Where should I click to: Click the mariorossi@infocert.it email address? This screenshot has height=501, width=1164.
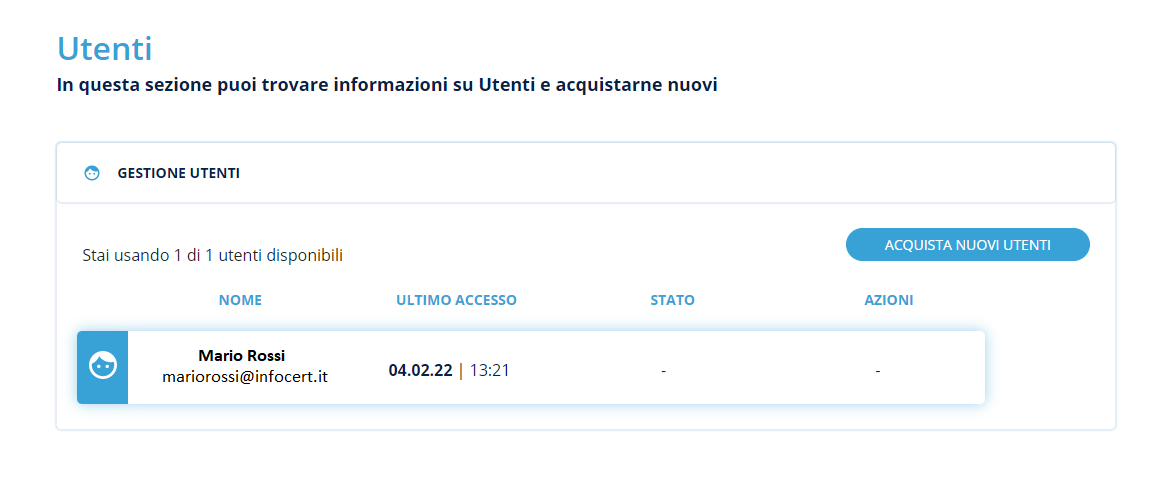(x=245, y=377)
